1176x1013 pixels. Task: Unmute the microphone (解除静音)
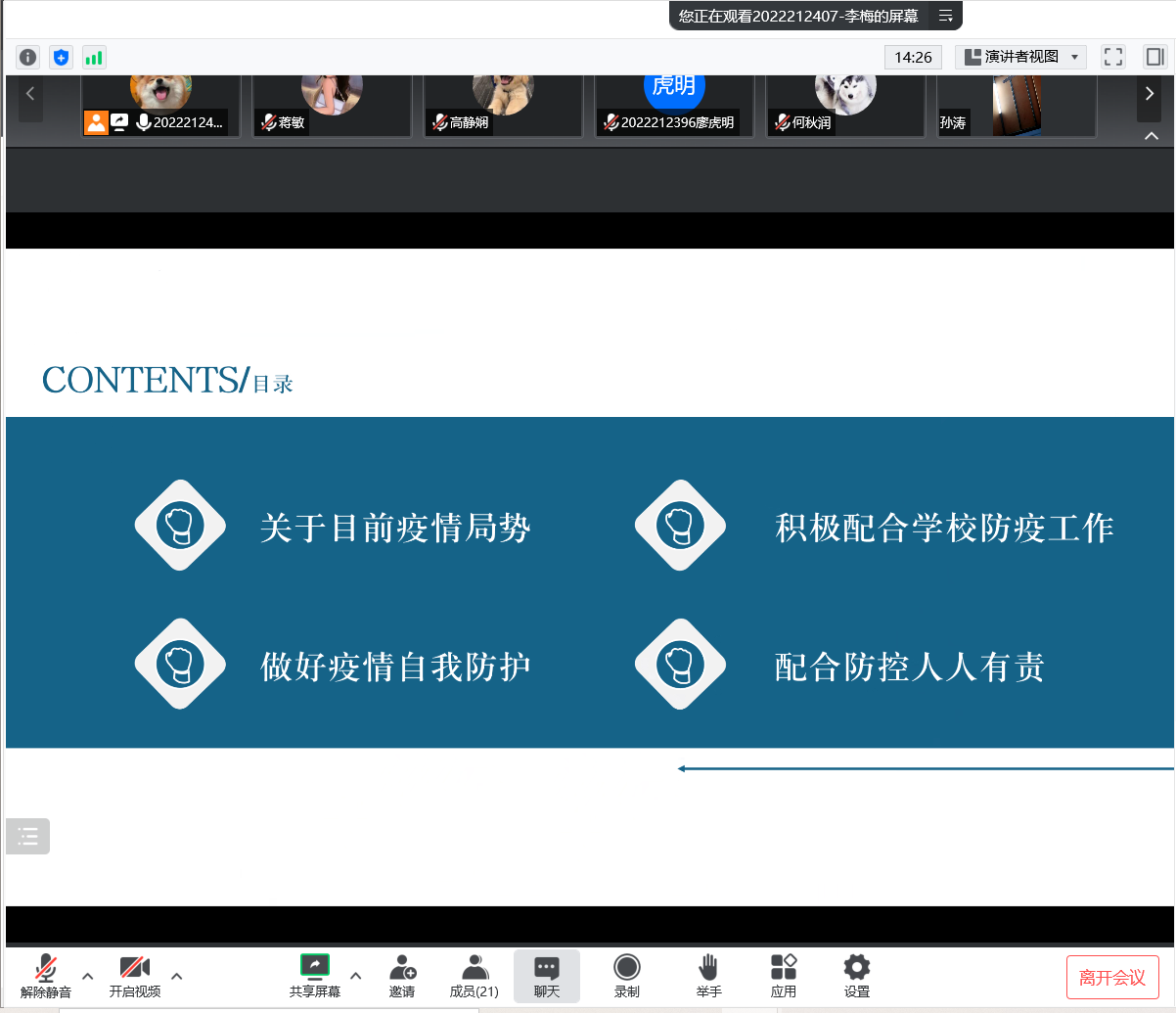click(46, 976)
